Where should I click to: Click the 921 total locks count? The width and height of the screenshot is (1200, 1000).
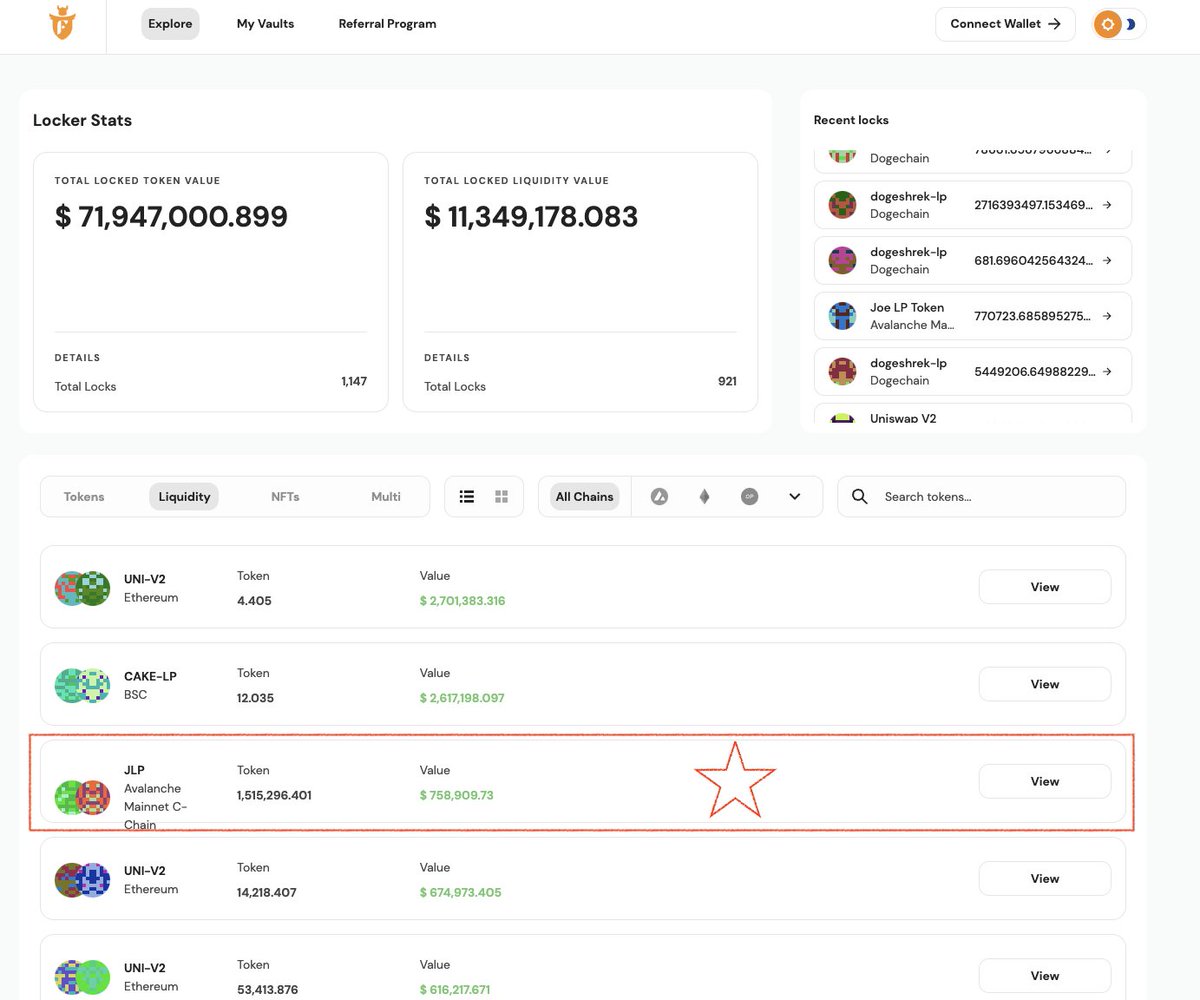(x=727, y=381)
